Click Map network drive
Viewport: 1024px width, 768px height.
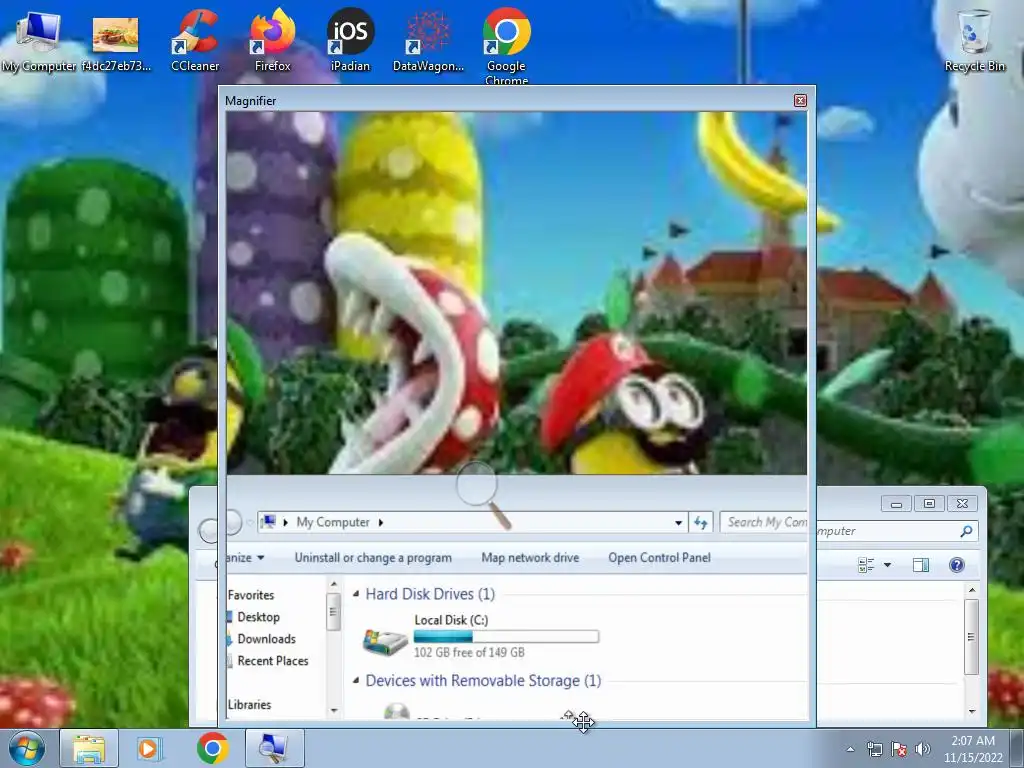click(530, 557)
